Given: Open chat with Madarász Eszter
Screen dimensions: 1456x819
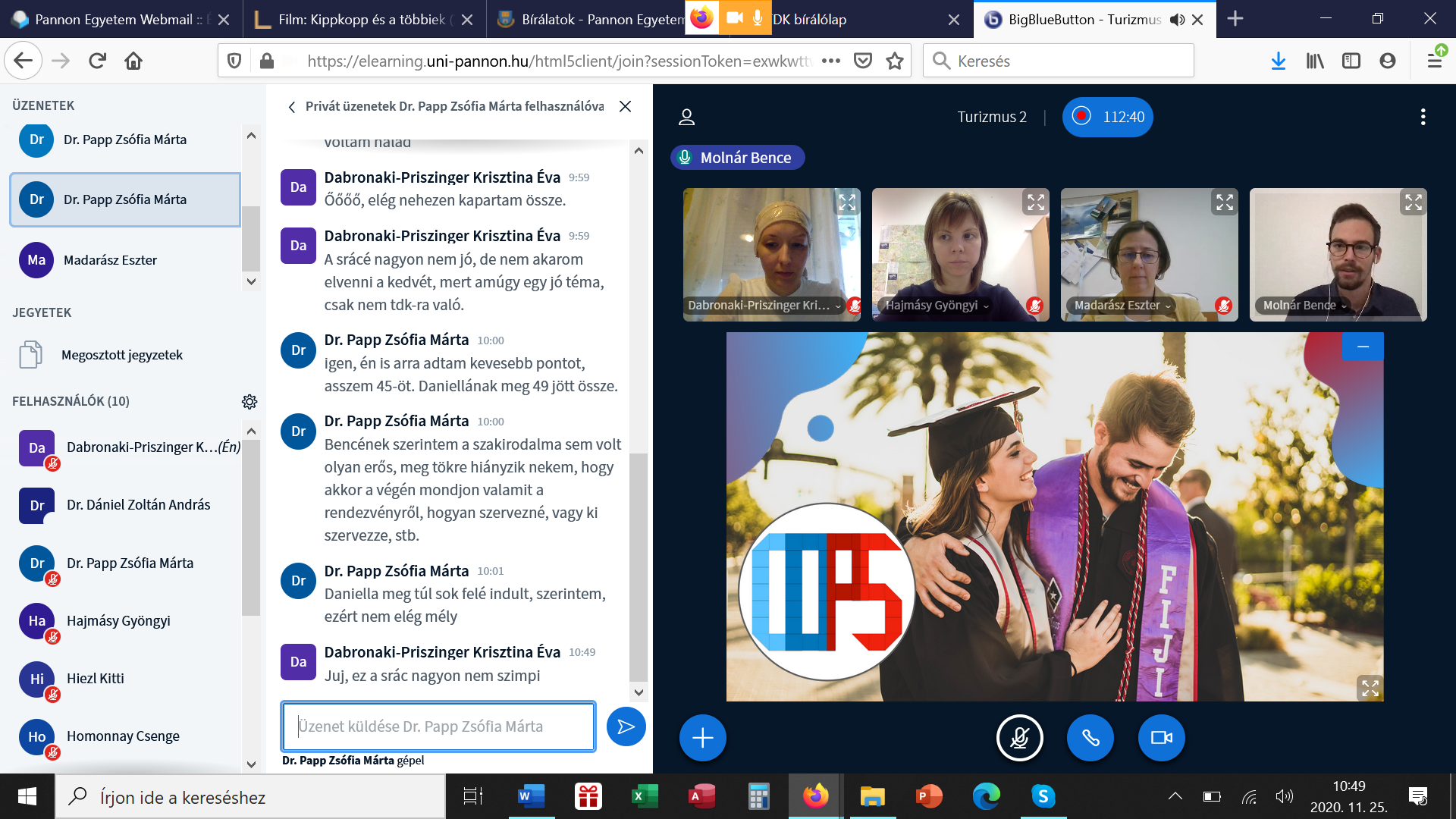Looking at the screenshot, I should click(x=110, y=260).
